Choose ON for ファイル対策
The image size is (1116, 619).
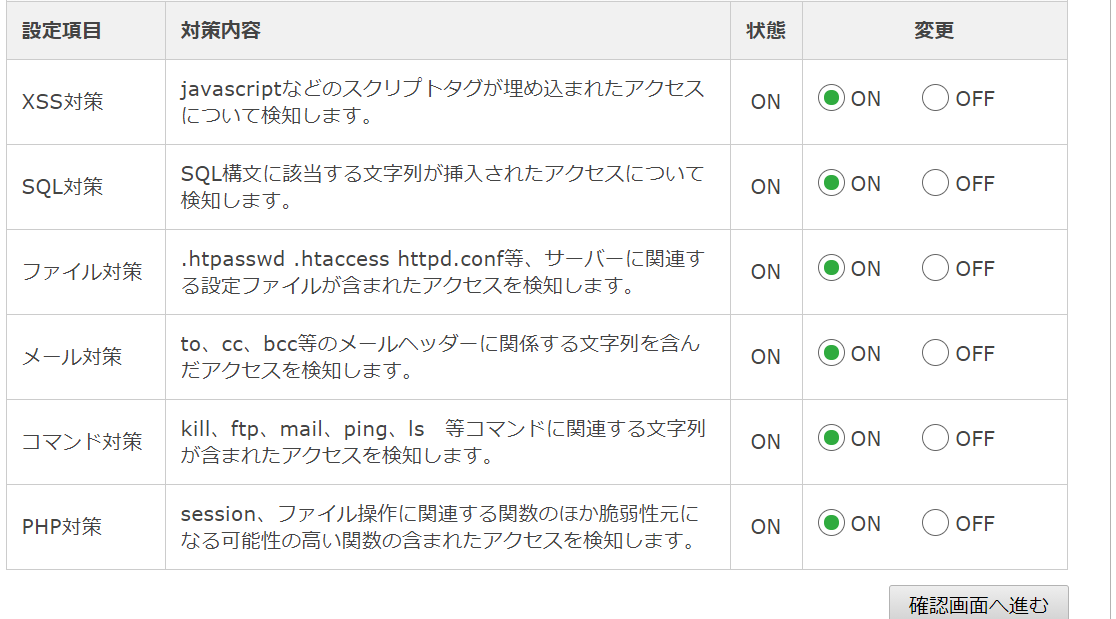pos(831,268)
